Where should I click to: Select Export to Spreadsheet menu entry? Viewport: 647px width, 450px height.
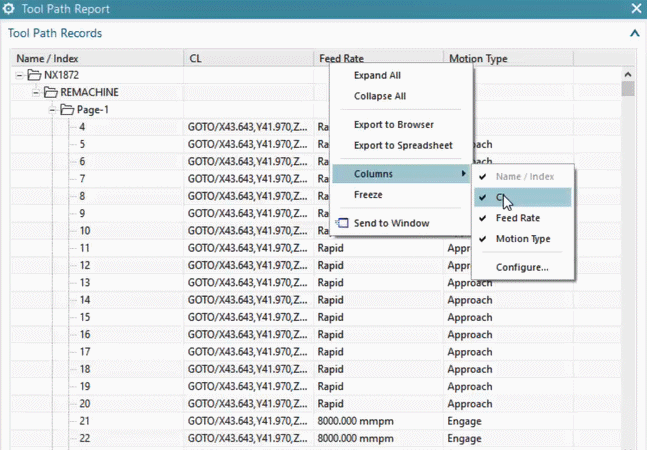[403, 146]
